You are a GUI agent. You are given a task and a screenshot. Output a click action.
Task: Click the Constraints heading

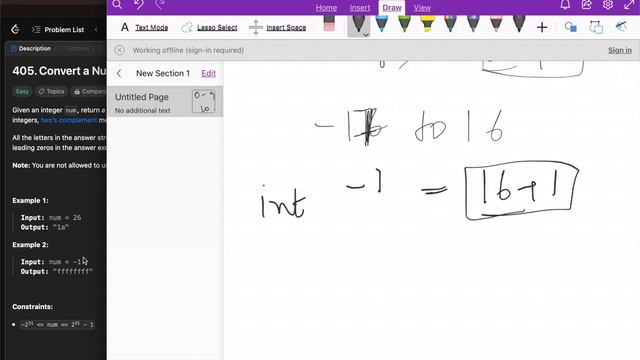[33, 307]
